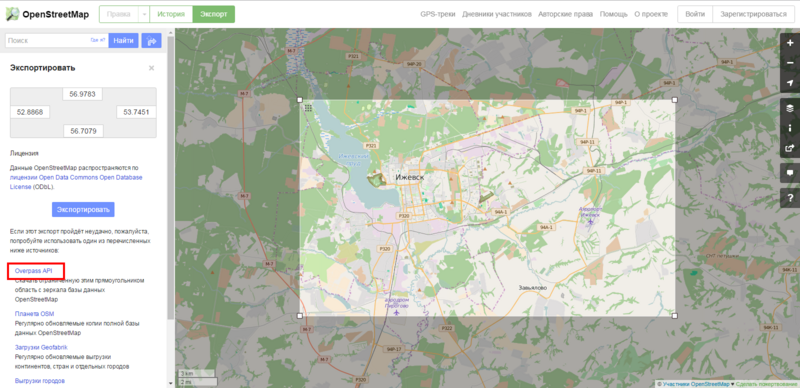Click the P322 road shield below the selection
800x388 pixels.
coord(447,327)
